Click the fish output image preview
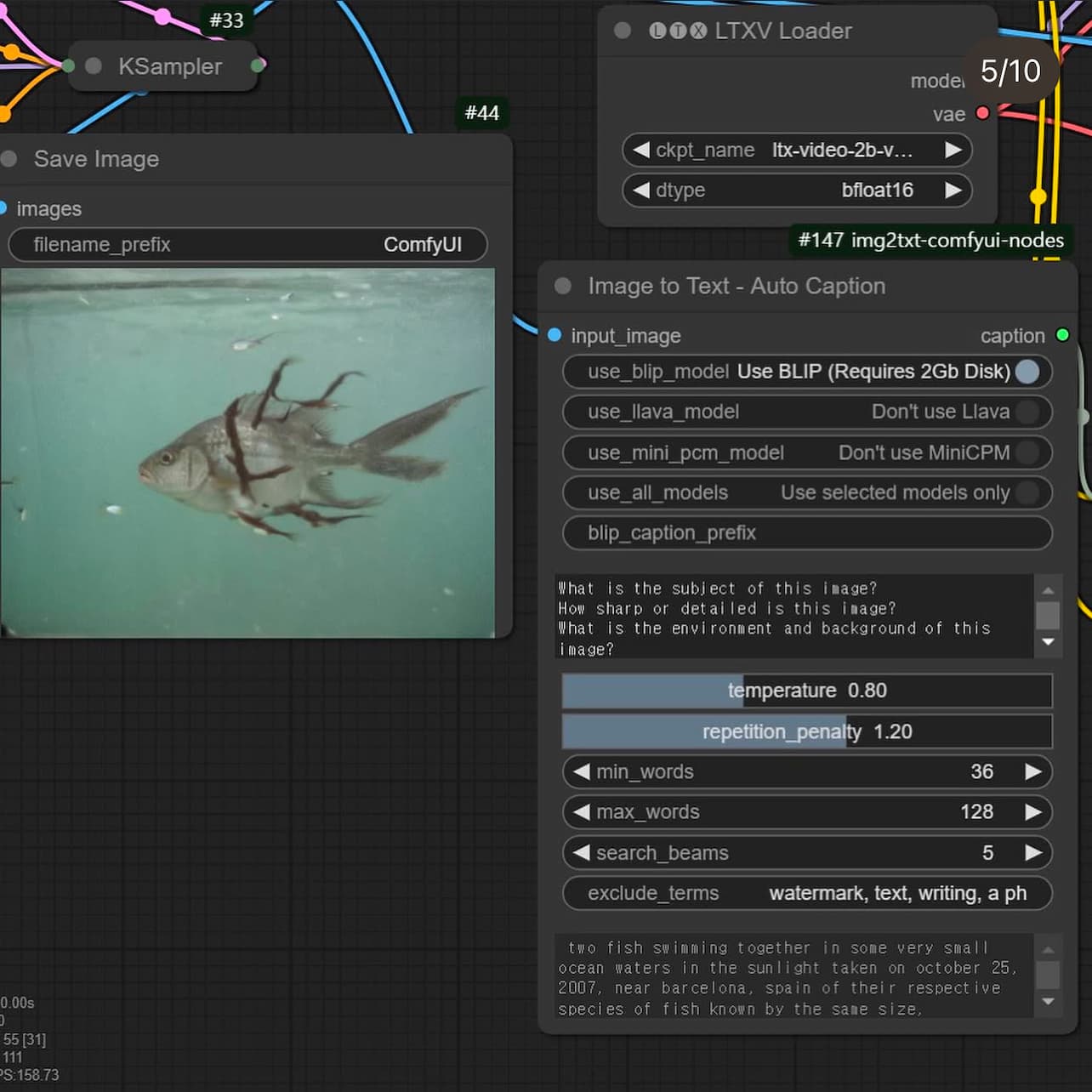 [247, 452]
